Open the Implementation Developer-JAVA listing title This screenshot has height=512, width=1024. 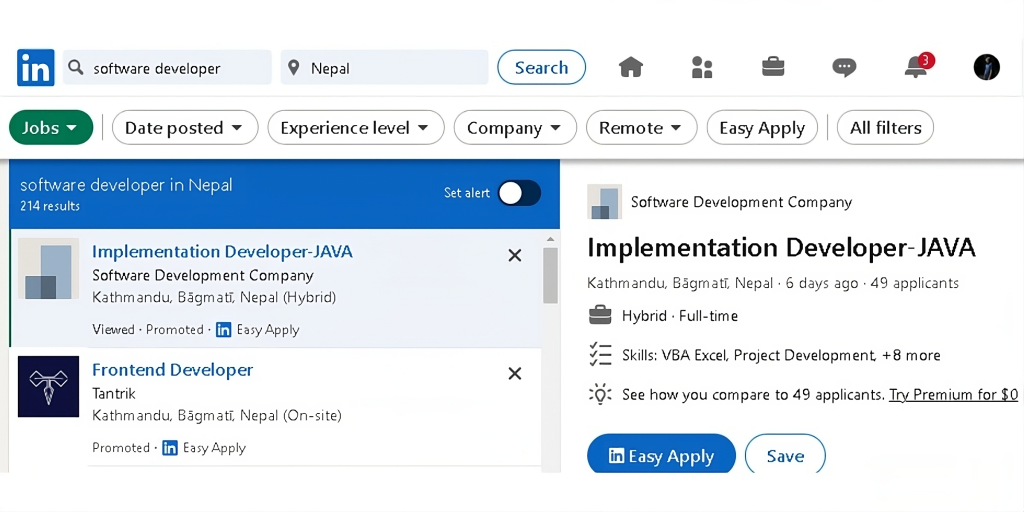[x=222, y=251]
